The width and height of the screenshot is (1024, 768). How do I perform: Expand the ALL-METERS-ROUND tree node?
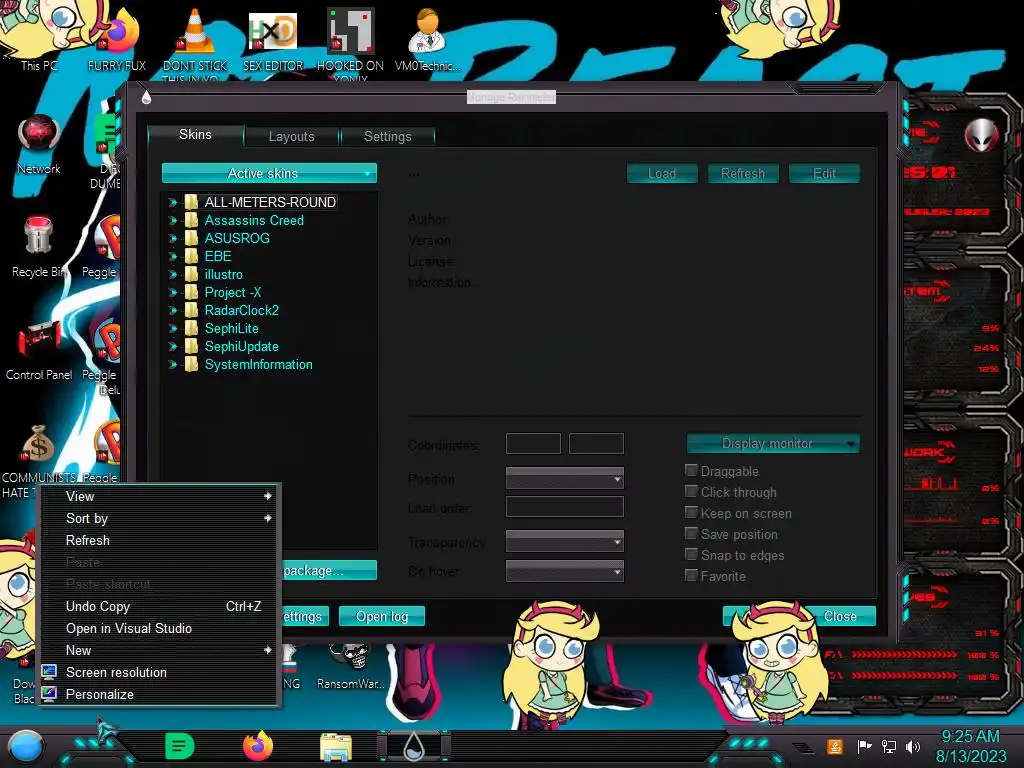point(172,202)
